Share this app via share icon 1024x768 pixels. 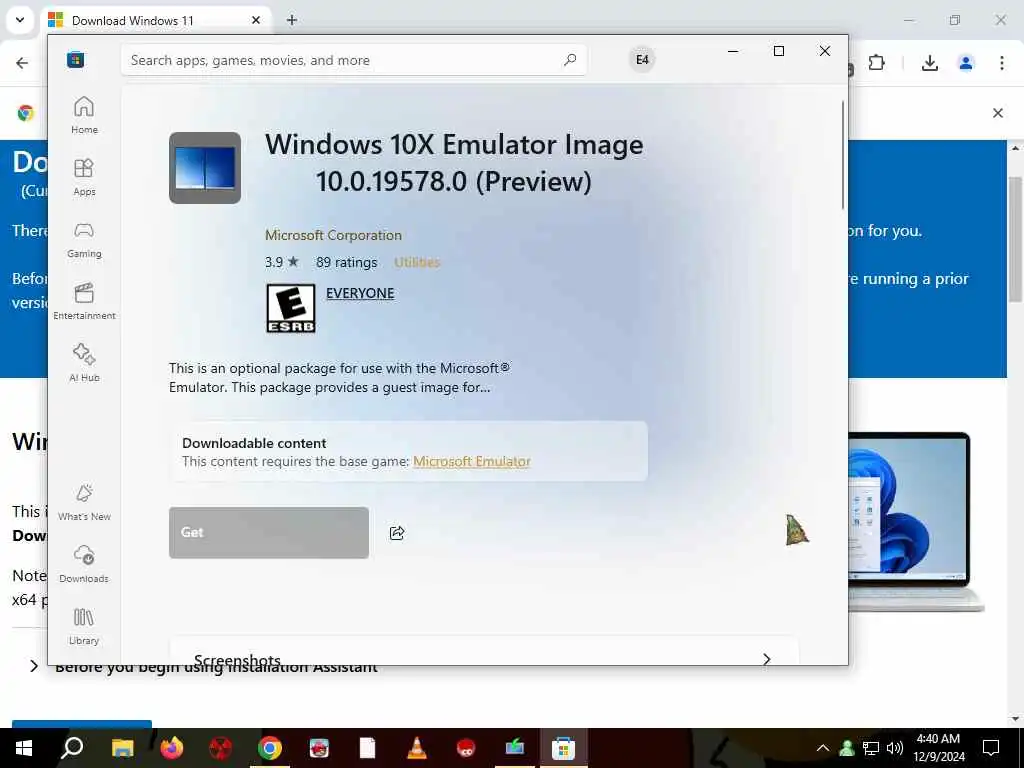[397, 533]
